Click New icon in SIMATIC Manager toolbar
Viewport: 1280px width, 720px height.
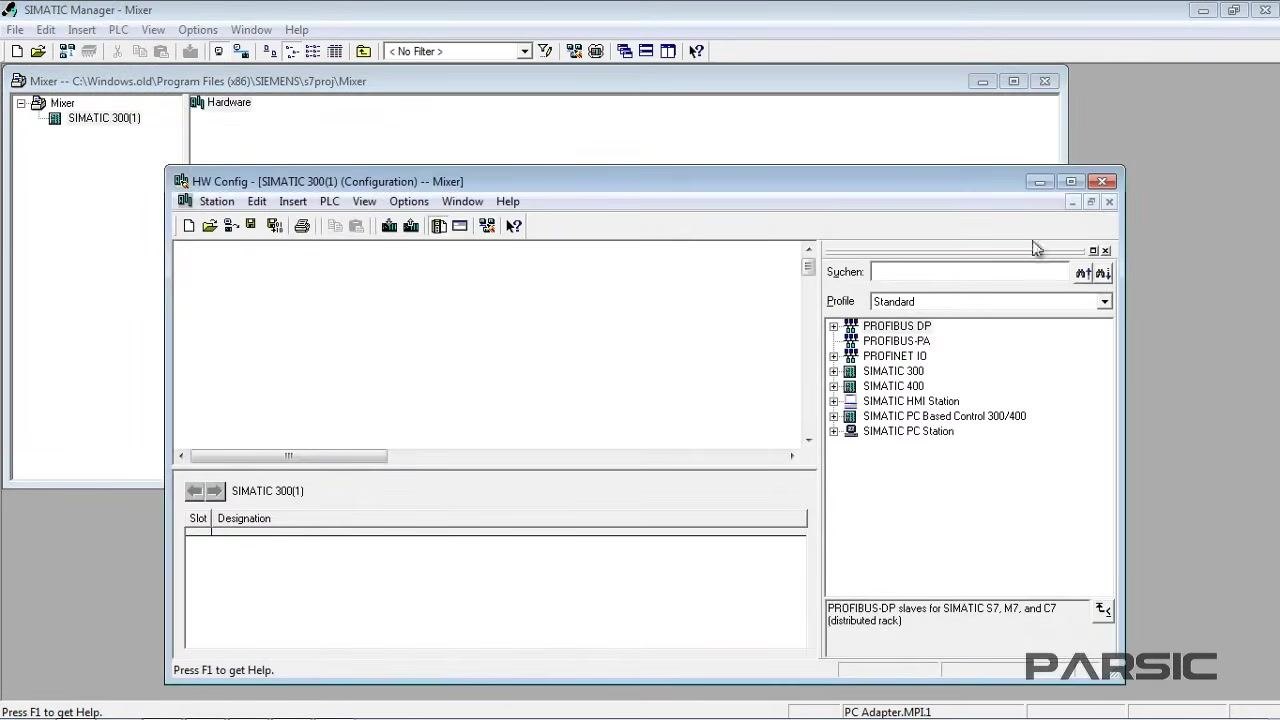coord(17,51)
